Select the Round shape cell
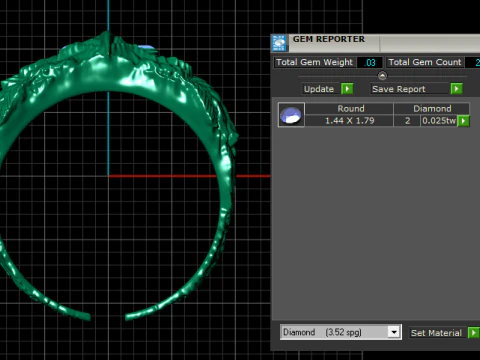480x360 pixels. [x=349, y=109]
